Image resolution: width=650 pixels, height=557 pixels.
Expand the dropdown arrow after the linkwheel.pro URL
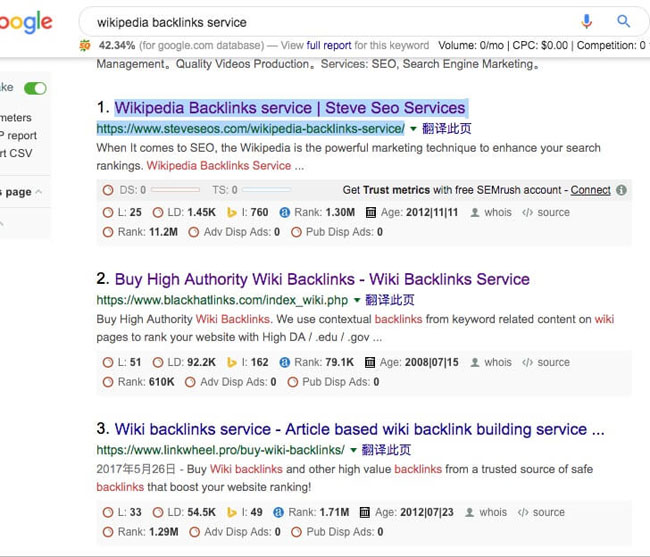[x=352, y=449]
